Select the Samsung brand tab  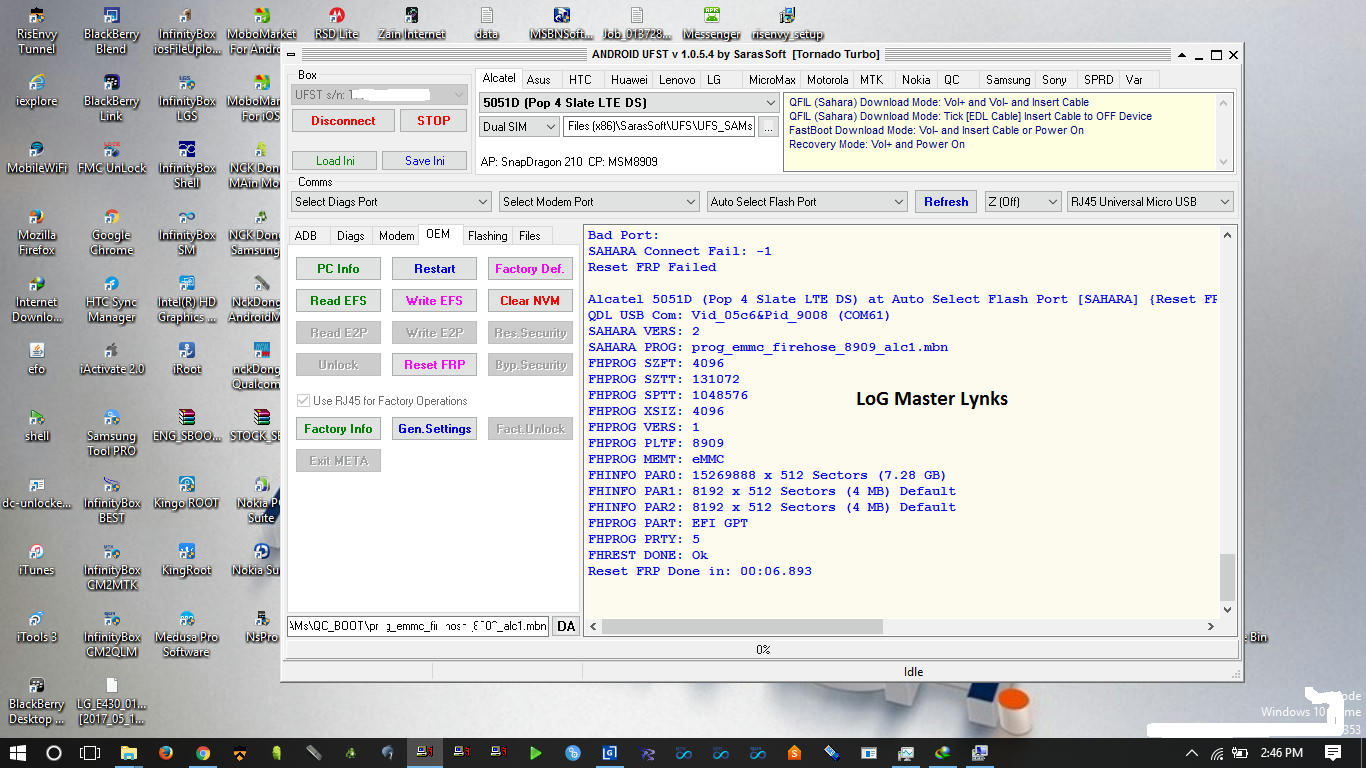coord(1007,80)
